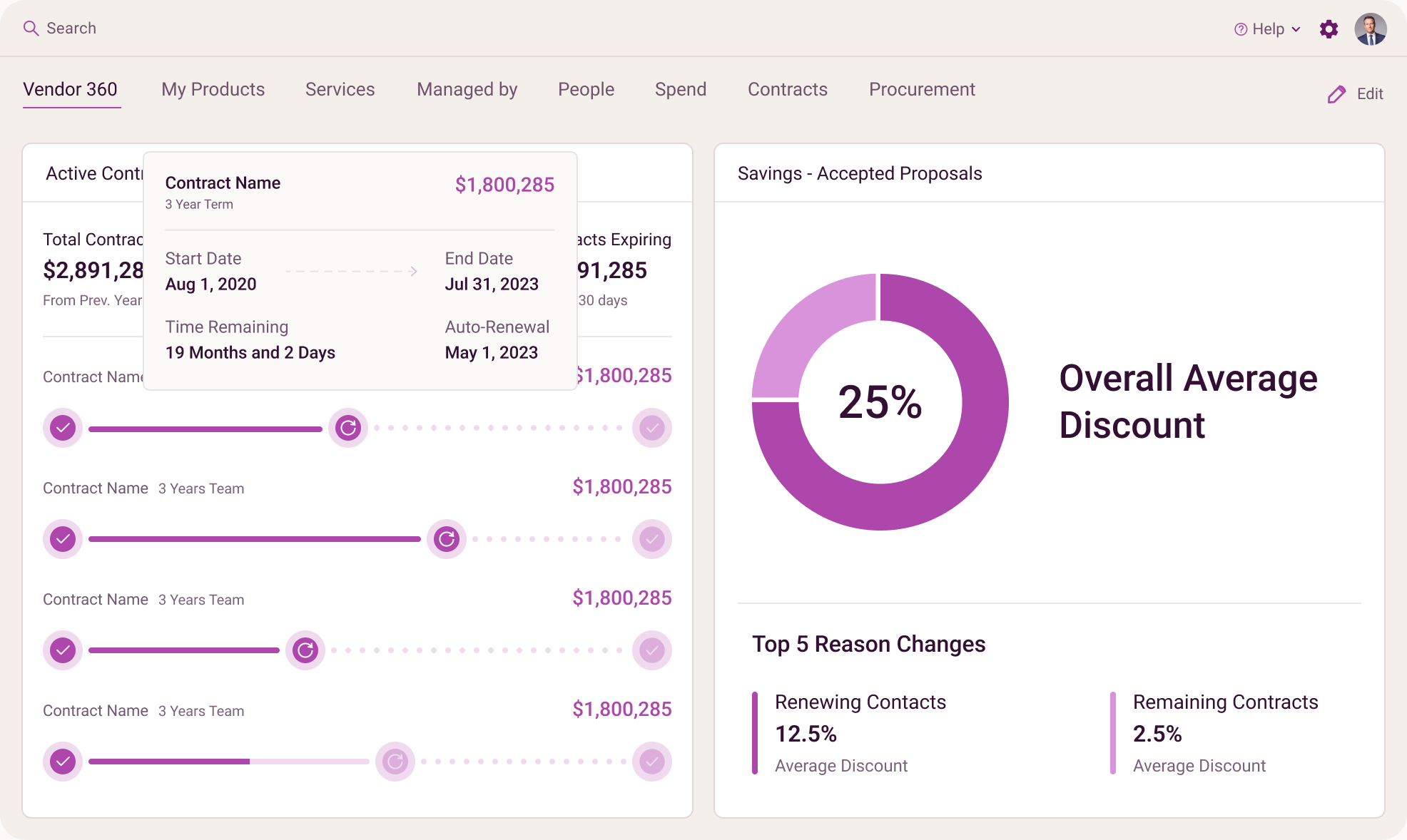Click the third contract's $1,800,285 amount
Image resolution: width=1407 pixels, height=840 pixels.
(x=622, y=598)
